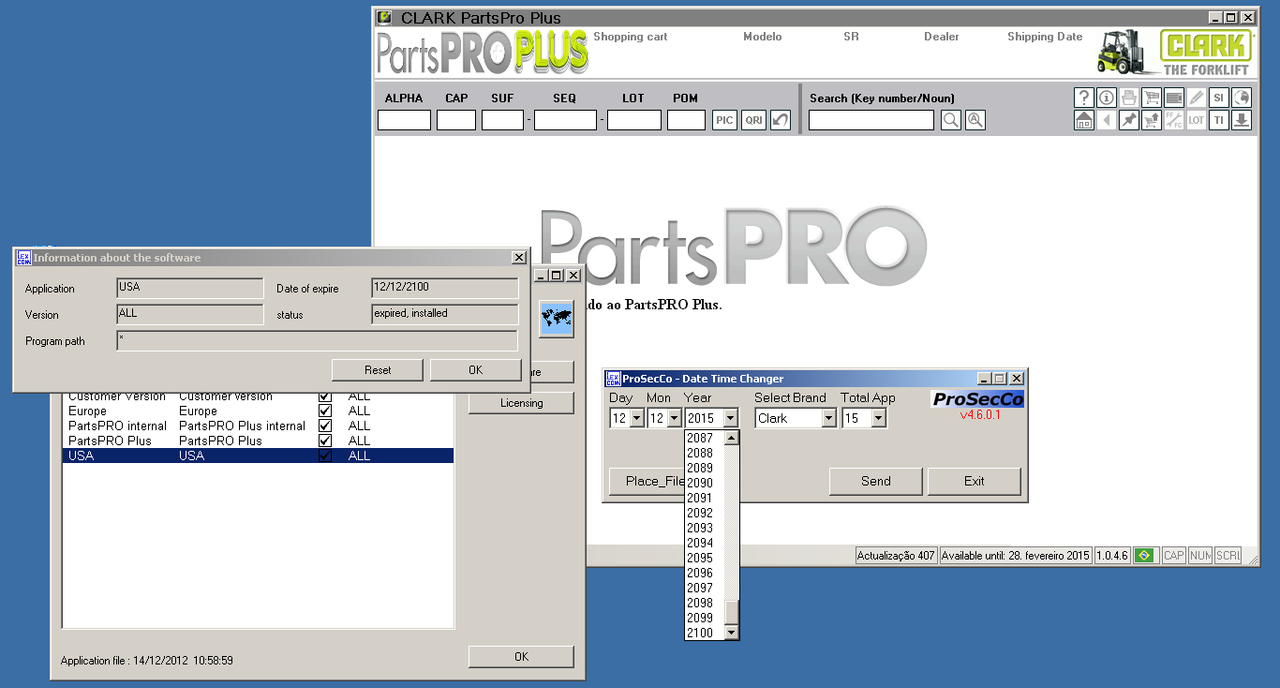
Task: Click Reset in software information dialog
Action: (378, 370)
